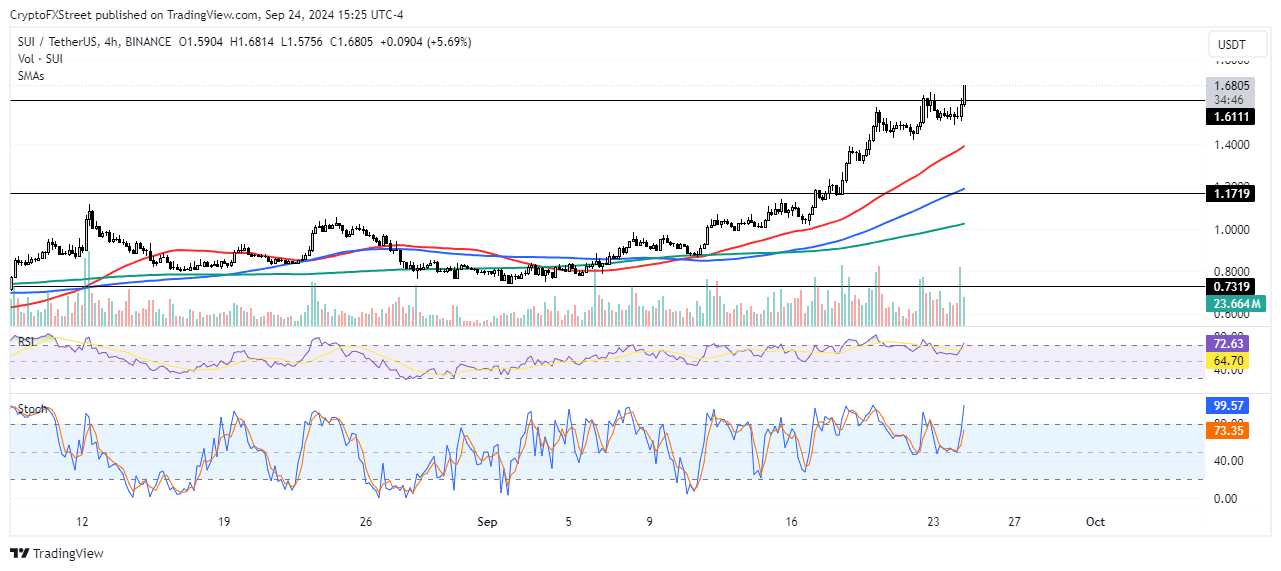1281x571 pixels.
Task: Click the 1.0000 price axis label
Action: point(1231,229)
